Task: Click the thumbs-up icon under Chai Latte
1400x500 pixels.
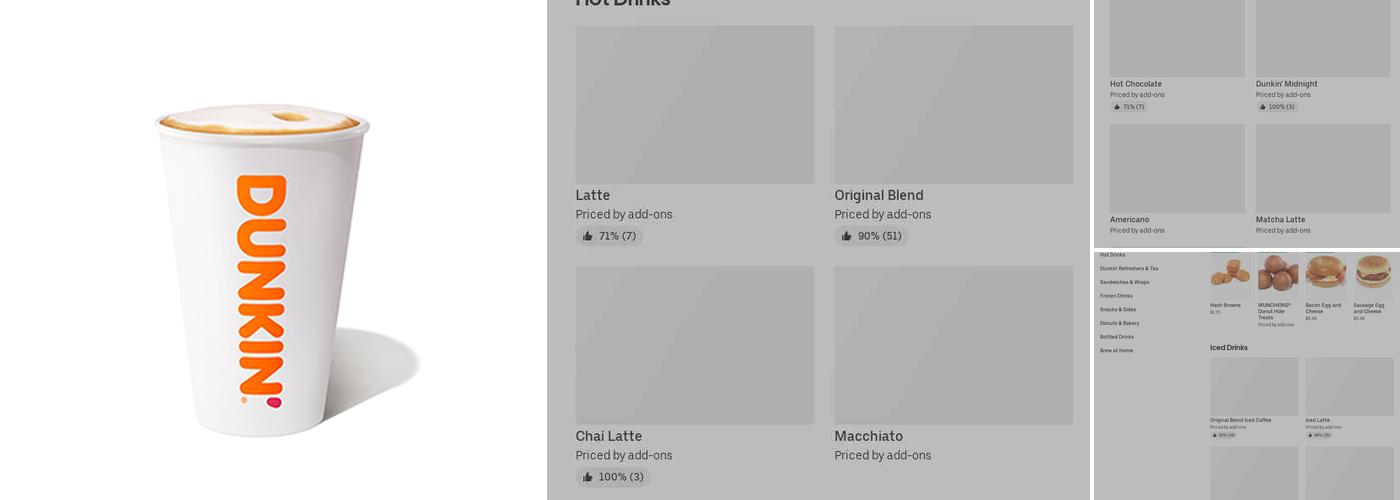Action: [588, 477]
